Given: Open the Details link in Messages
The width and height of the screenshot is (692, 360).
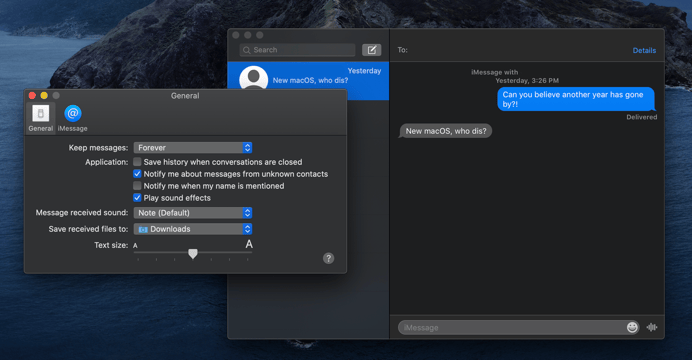Looking at the screenshot, I should (x=644, y=50).
